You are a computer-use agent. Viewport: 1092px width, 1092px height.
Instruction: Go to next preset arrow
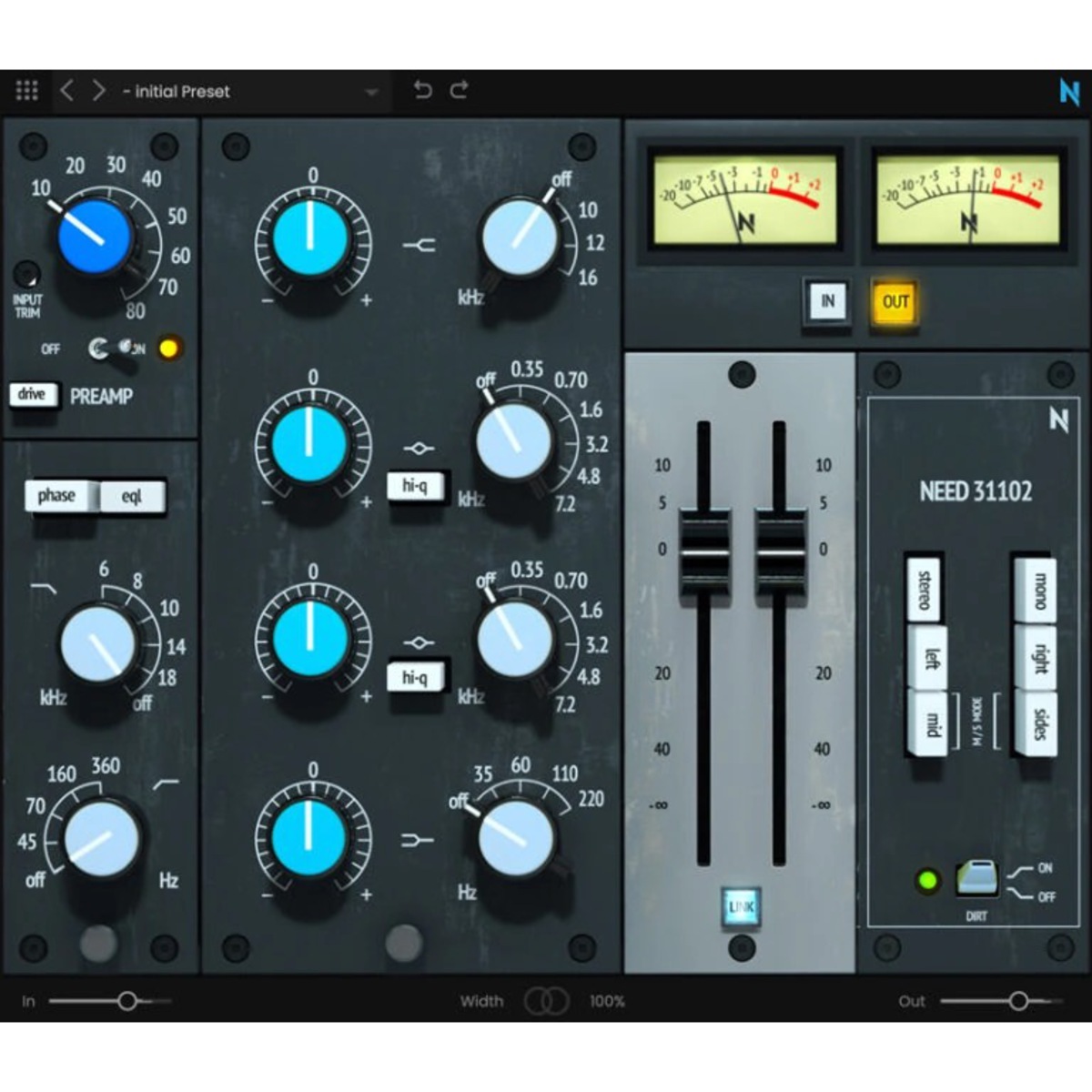98,91
